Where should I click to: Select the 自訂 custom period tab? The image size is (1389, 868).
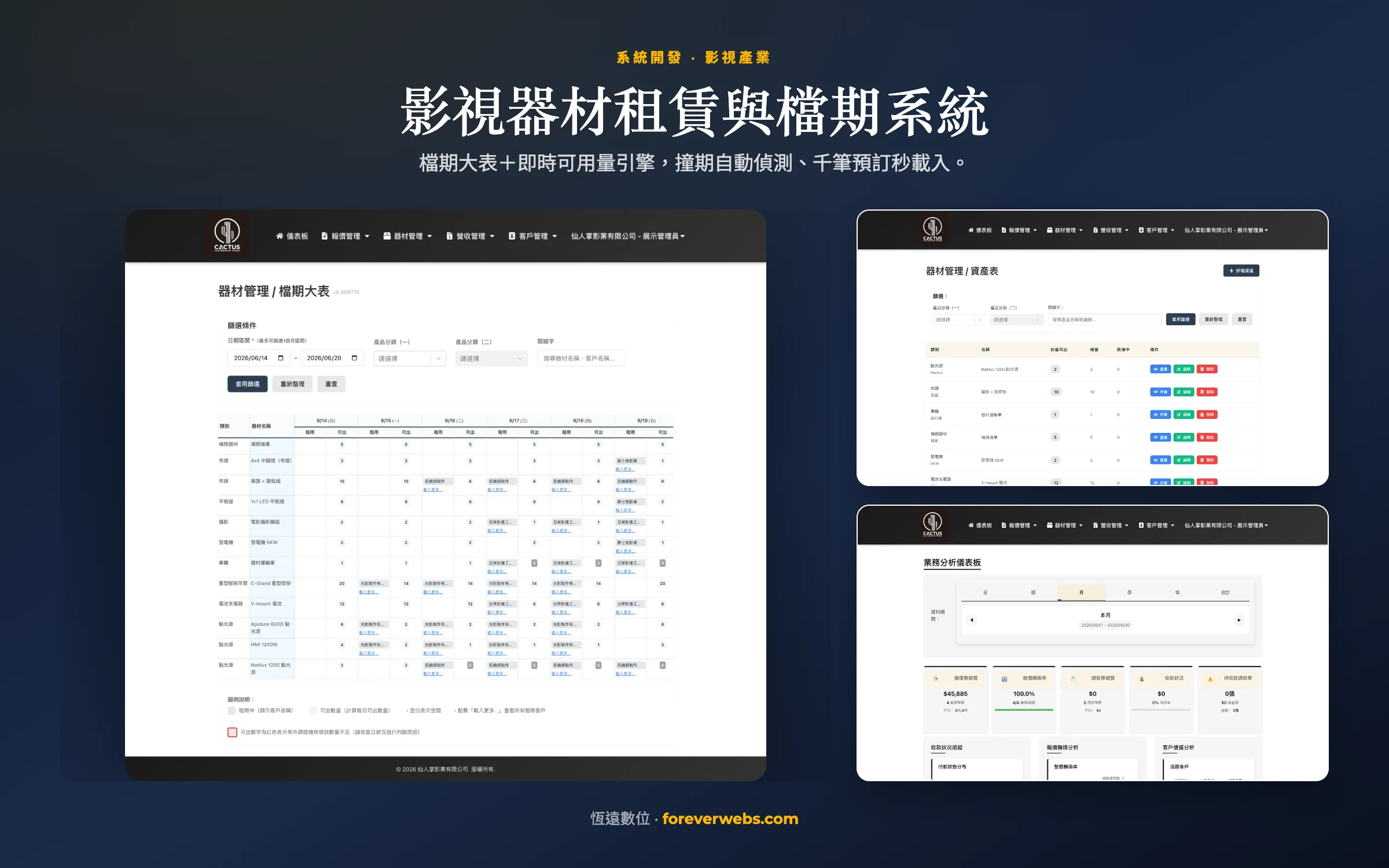pyautogui.click(x=1225, y=593)
